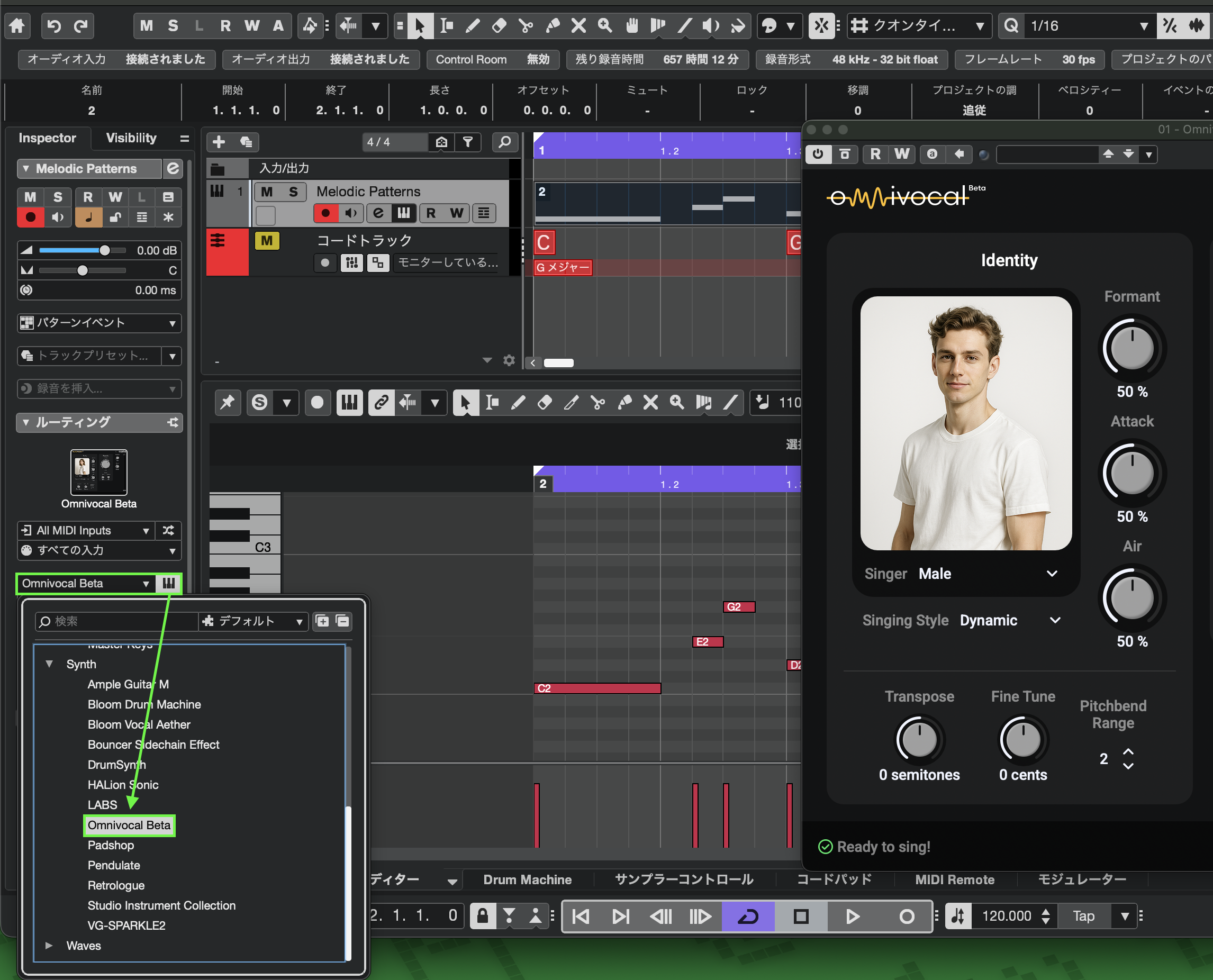Screen dimensions: 1213x980
Task: Click the Chord Track icon
Action: pos(218,241)
